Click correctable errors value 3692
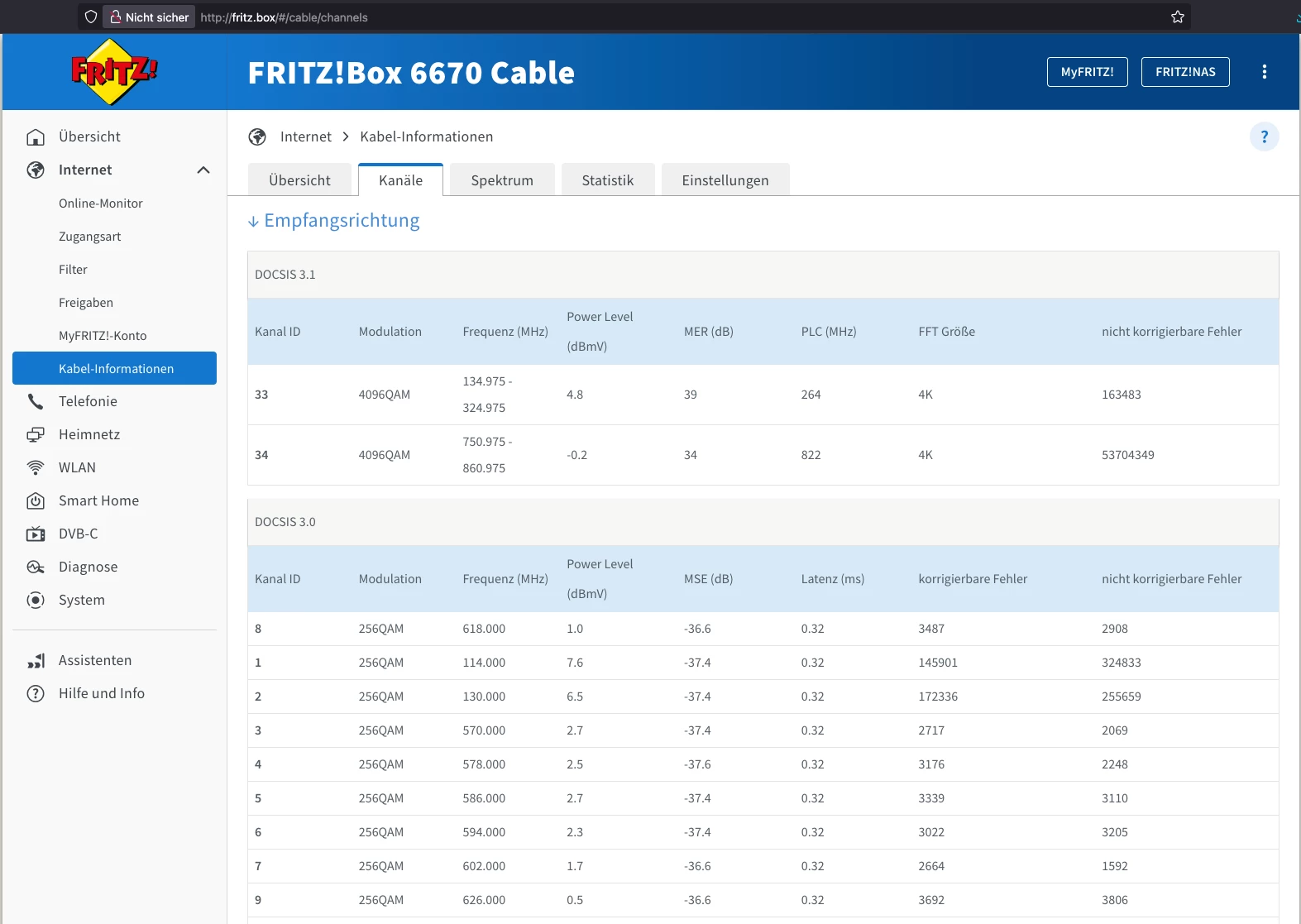Image resolution: width=1301 pixels, height=924 pixels. pyautogui.click(x=931, y=900)
